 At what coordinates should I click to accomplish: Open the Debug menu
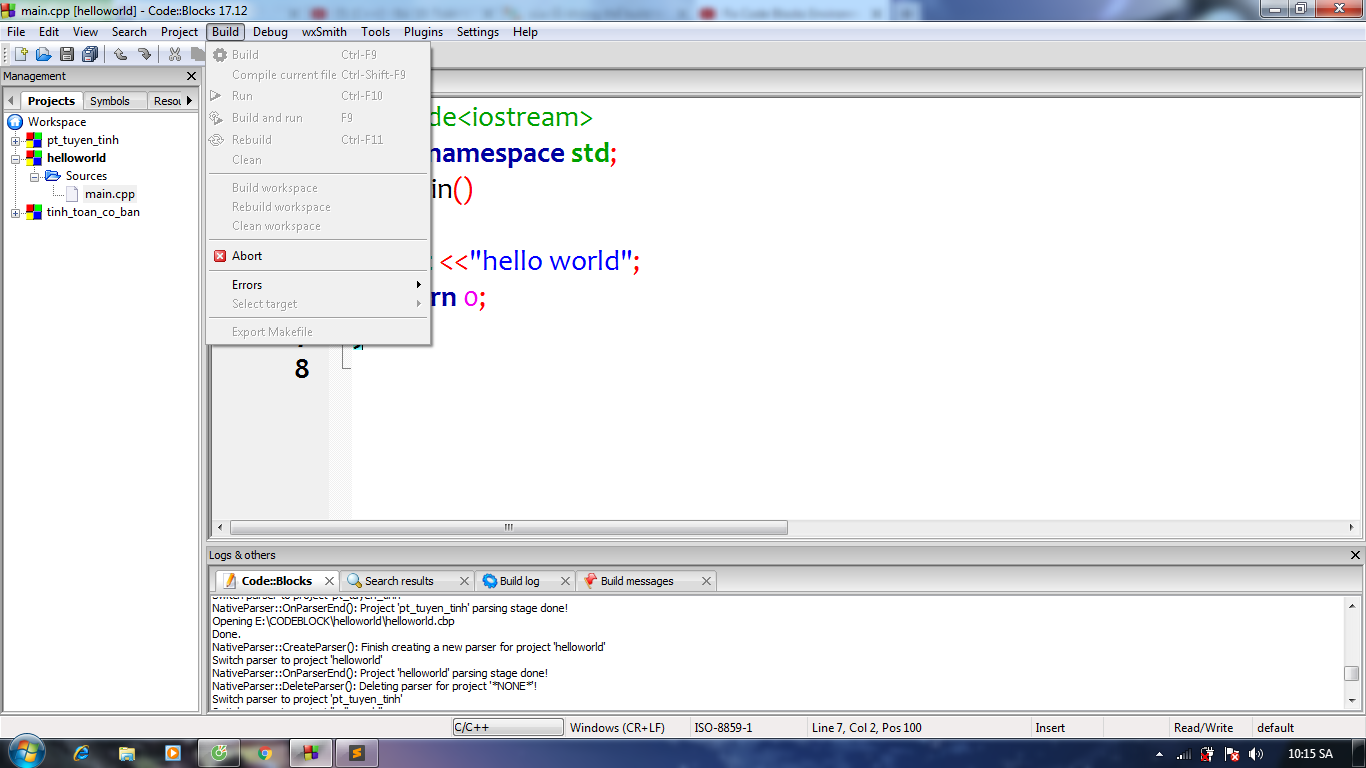coord(270,32)
